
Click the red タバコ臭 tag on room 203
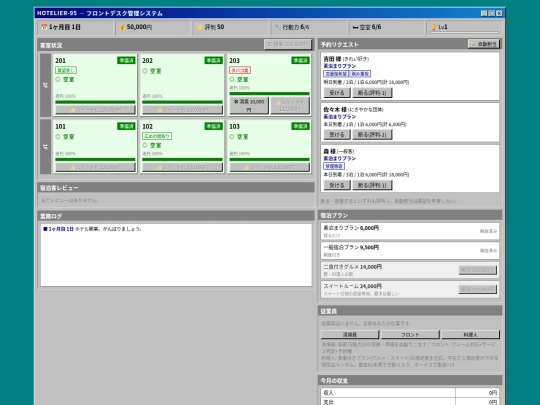(x=240, y=70)
